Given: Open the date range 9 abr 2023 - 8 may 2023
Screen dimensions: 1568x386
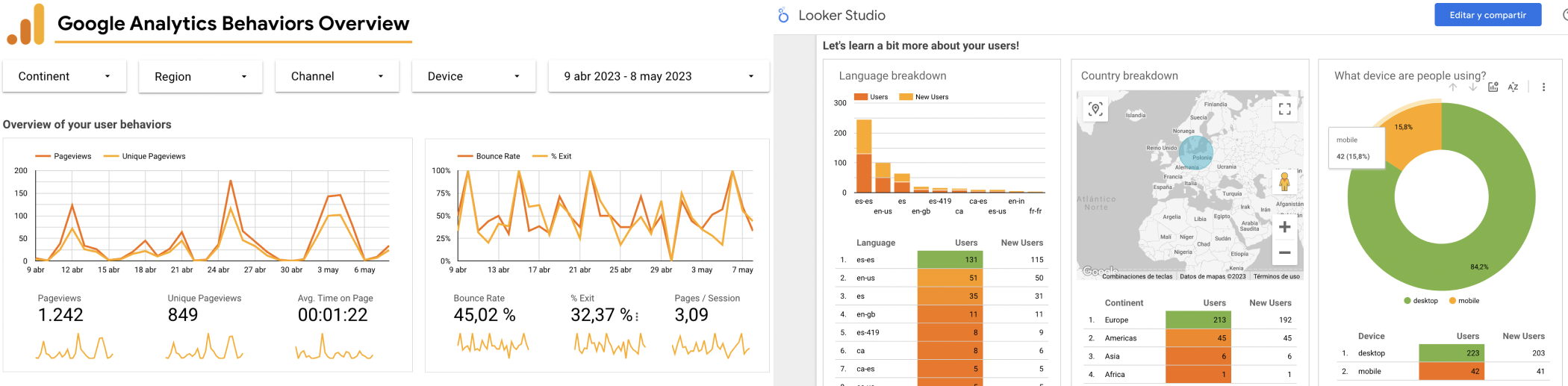Looking at the screenshot, I should click(x=659, y=76).
